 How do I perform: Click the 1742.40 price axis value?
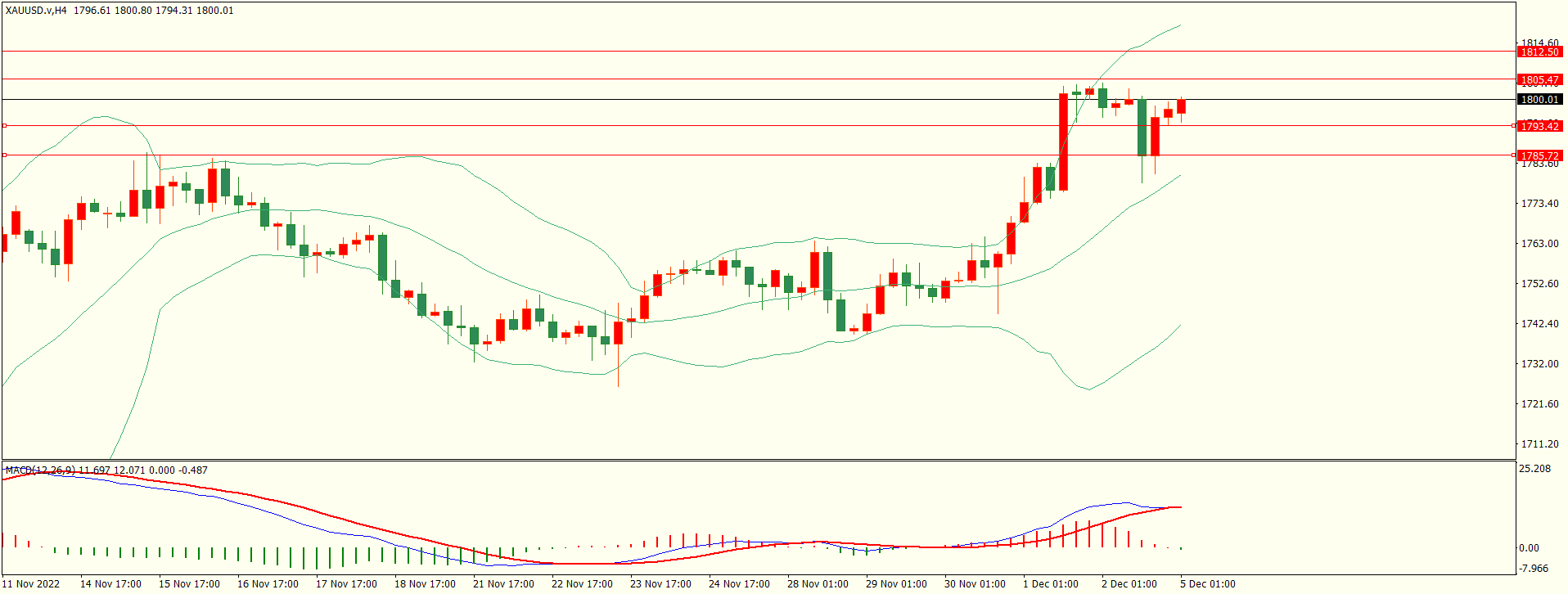1539,324
